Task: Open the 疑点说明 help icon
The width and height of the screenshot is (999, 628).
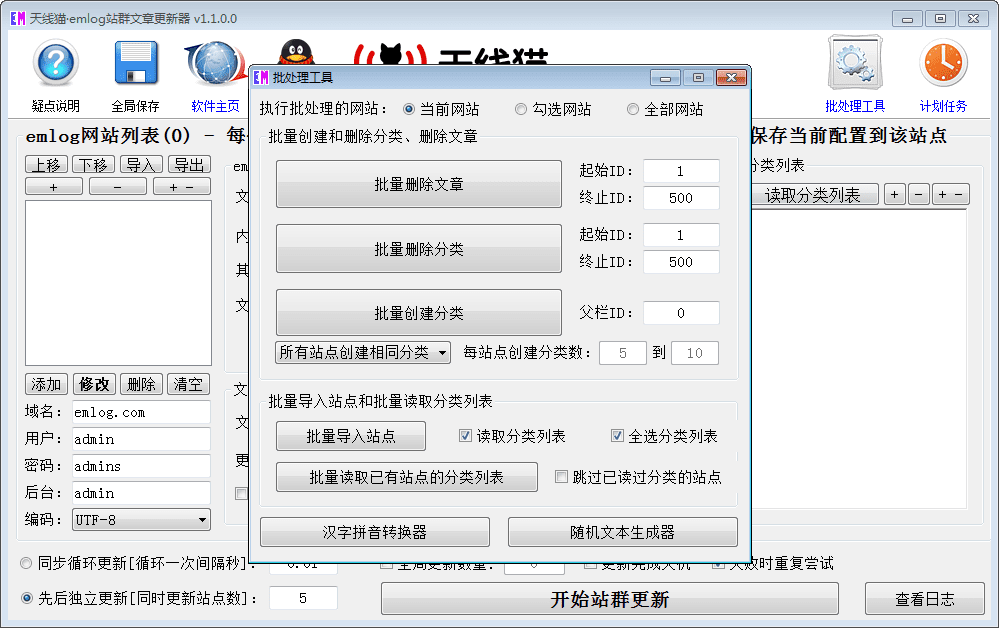Action: pos(55,62)
